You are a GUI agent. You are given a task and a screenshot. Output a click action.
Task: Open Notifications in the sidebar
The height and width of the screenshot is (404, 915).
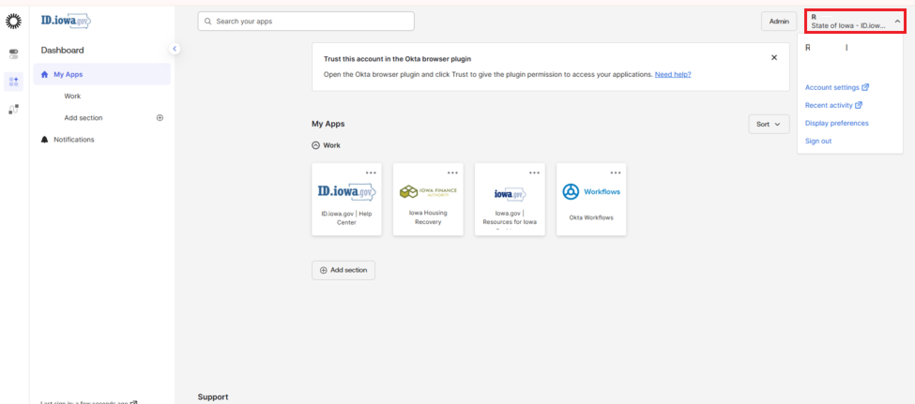[x=74, y=140]
